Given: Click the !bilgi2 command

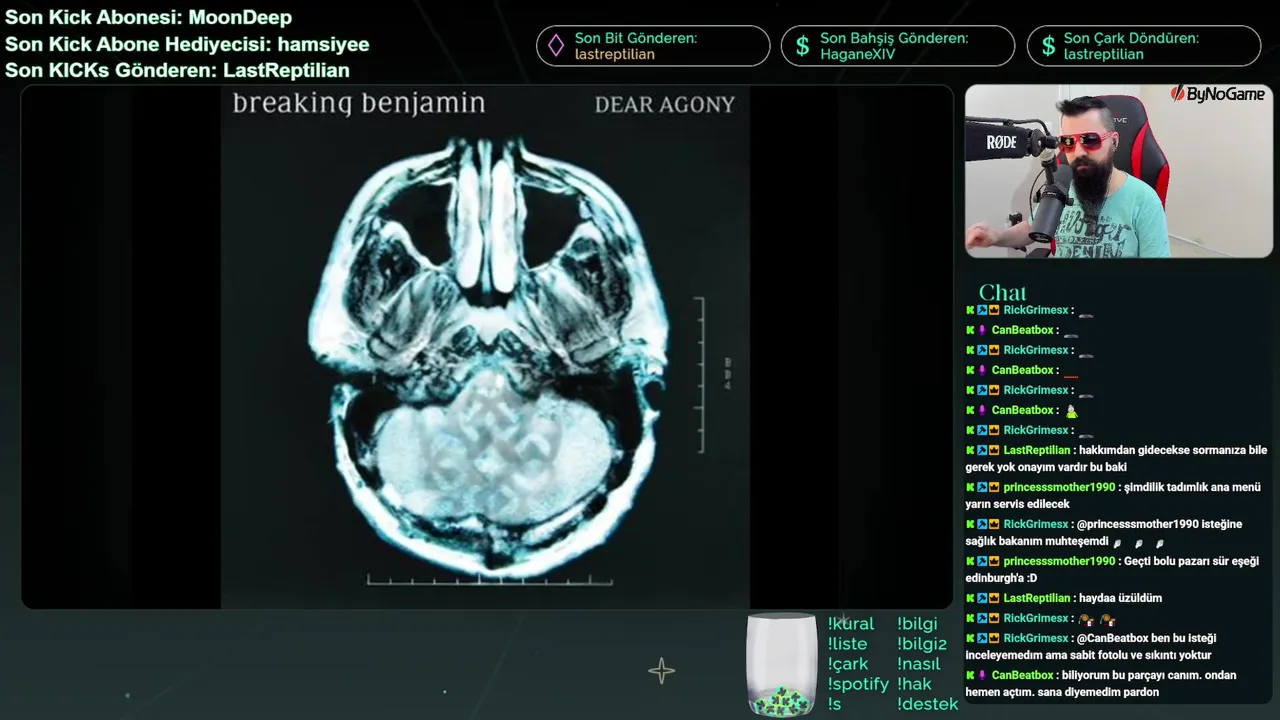Looking at the screenshot, I should [x=922, y=643].
